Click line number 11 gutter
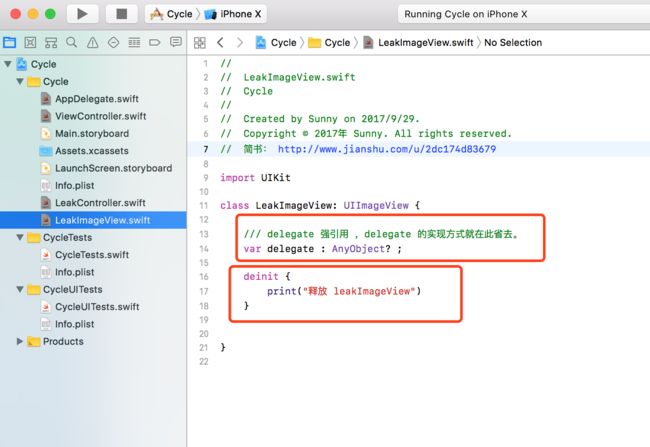The image size is (650, 447). [204, 205]
